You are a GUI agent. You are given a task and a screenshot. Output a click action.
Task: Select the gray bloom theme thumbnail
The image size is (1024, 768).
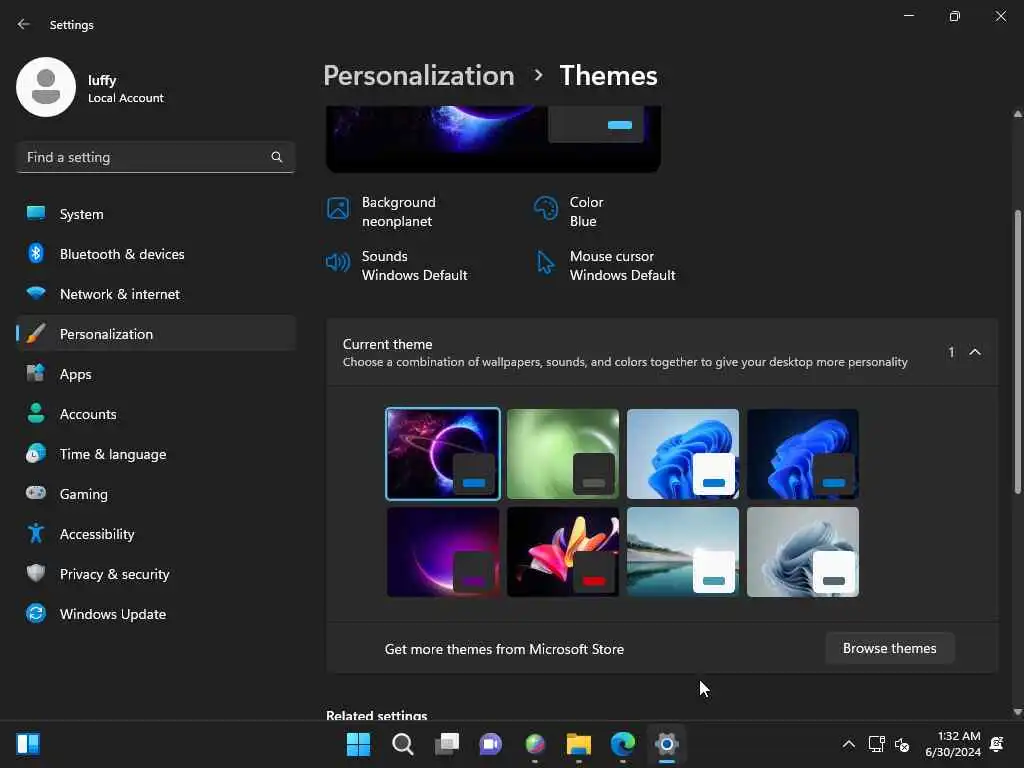point(803,552)
